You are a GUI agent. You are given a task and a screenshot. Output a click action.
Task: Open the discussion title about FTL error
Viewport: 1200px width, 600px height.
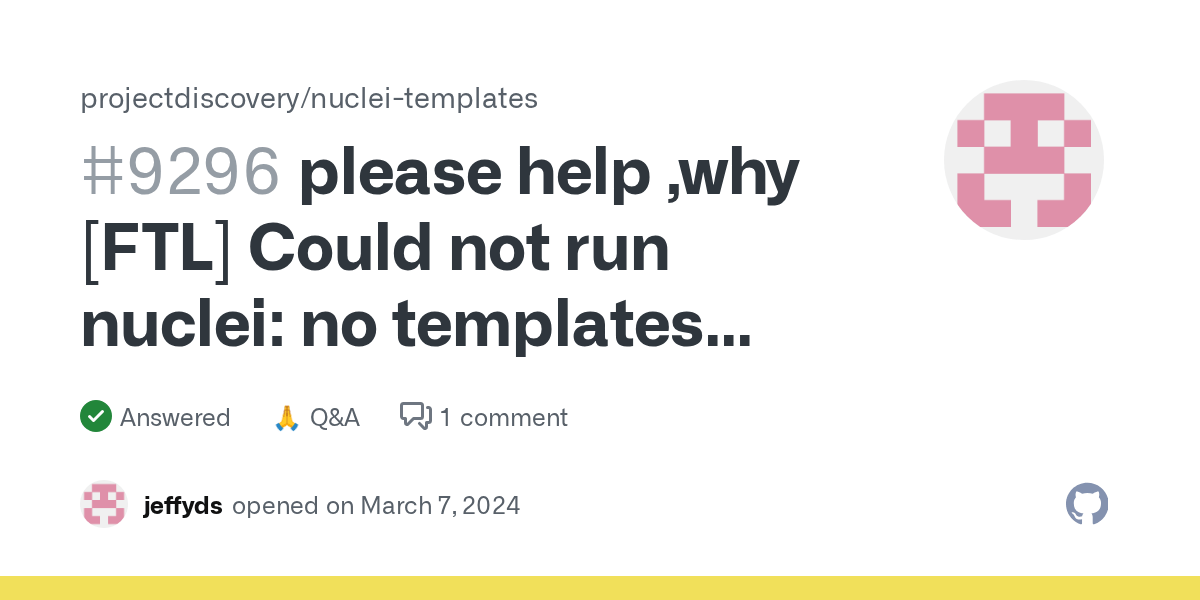[440, 249]
